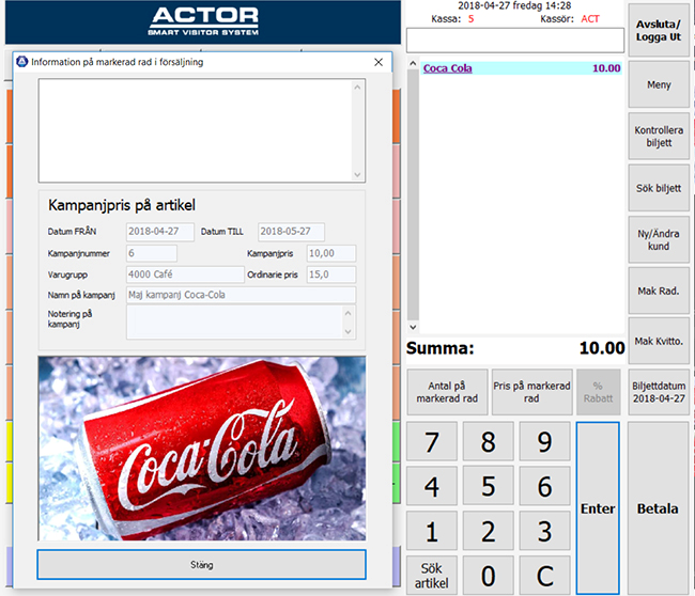Click the % Rabatt button
Screen dimensions: 695x596
(598, 392)
